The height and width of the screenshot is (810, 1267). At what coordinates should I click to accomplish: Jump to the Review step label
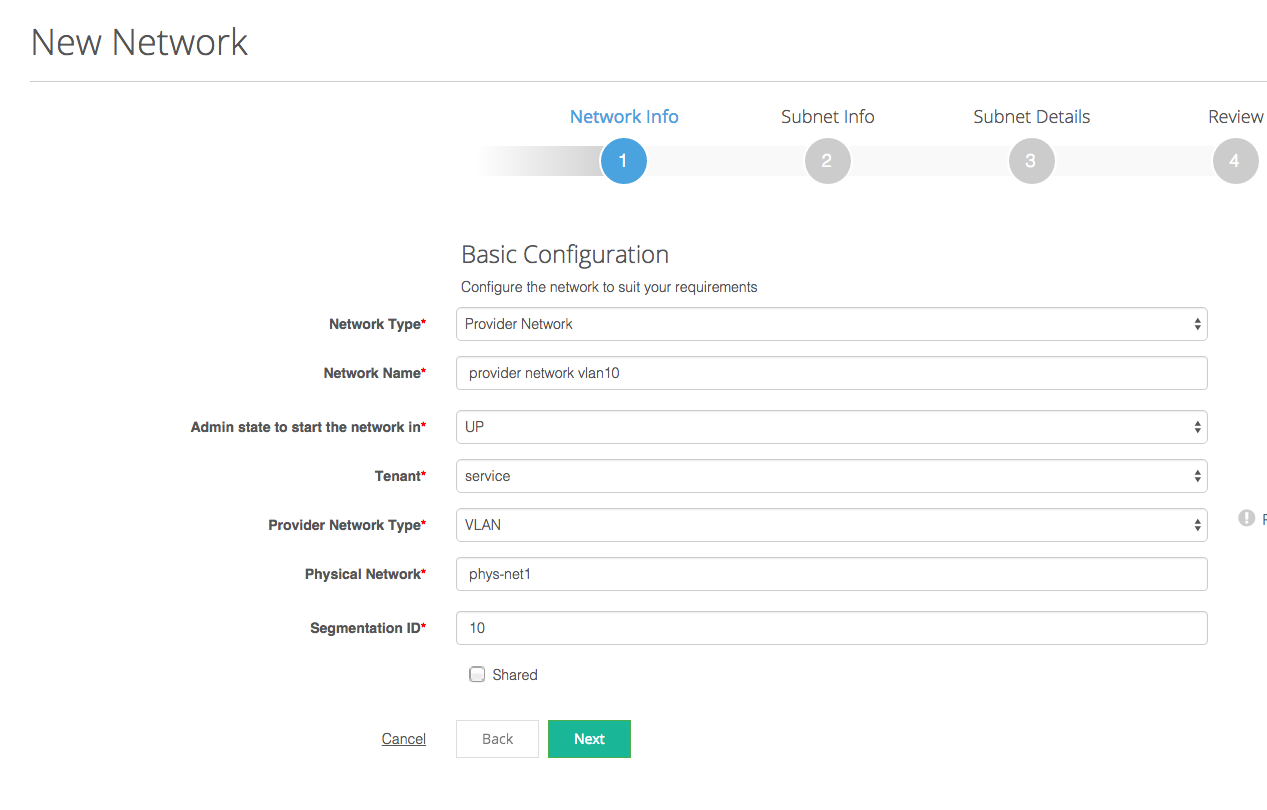pyautogui.click(x=1235, y=117)
